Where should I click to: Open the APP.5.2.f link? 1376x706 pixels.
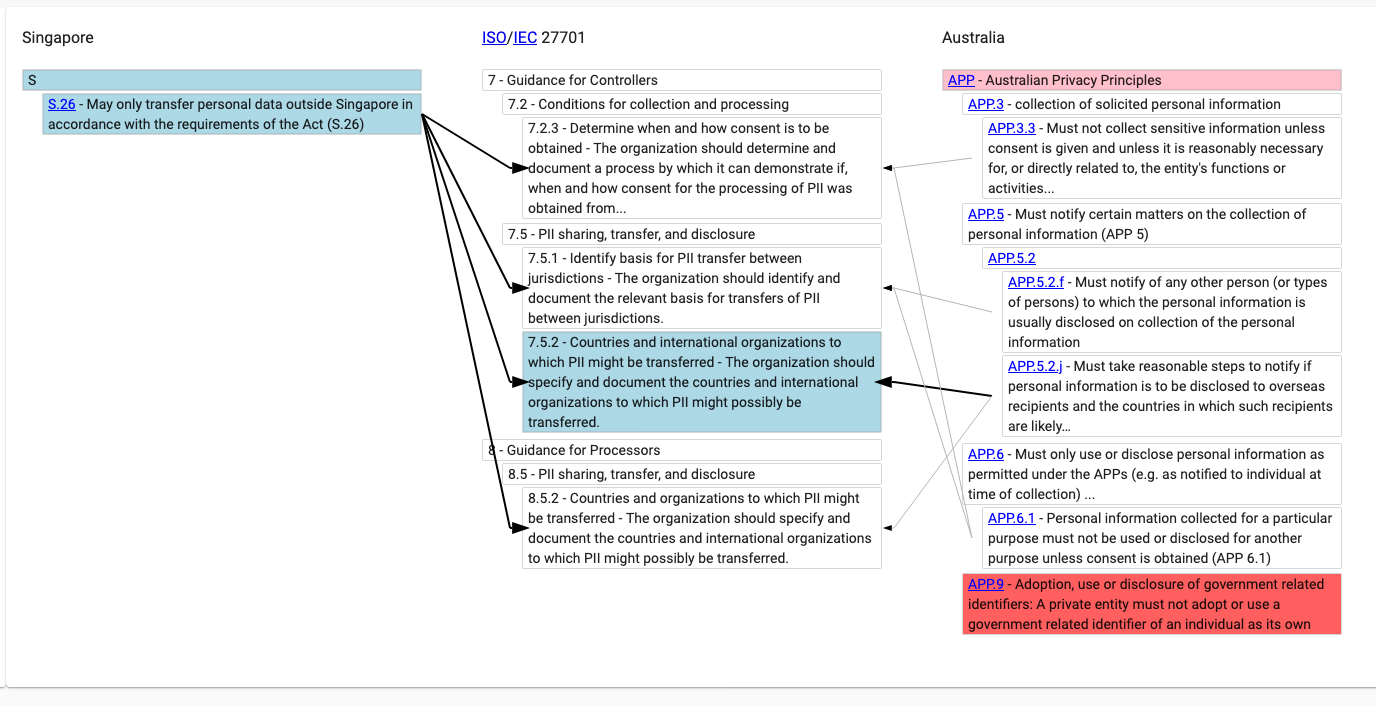point(1036,282)
